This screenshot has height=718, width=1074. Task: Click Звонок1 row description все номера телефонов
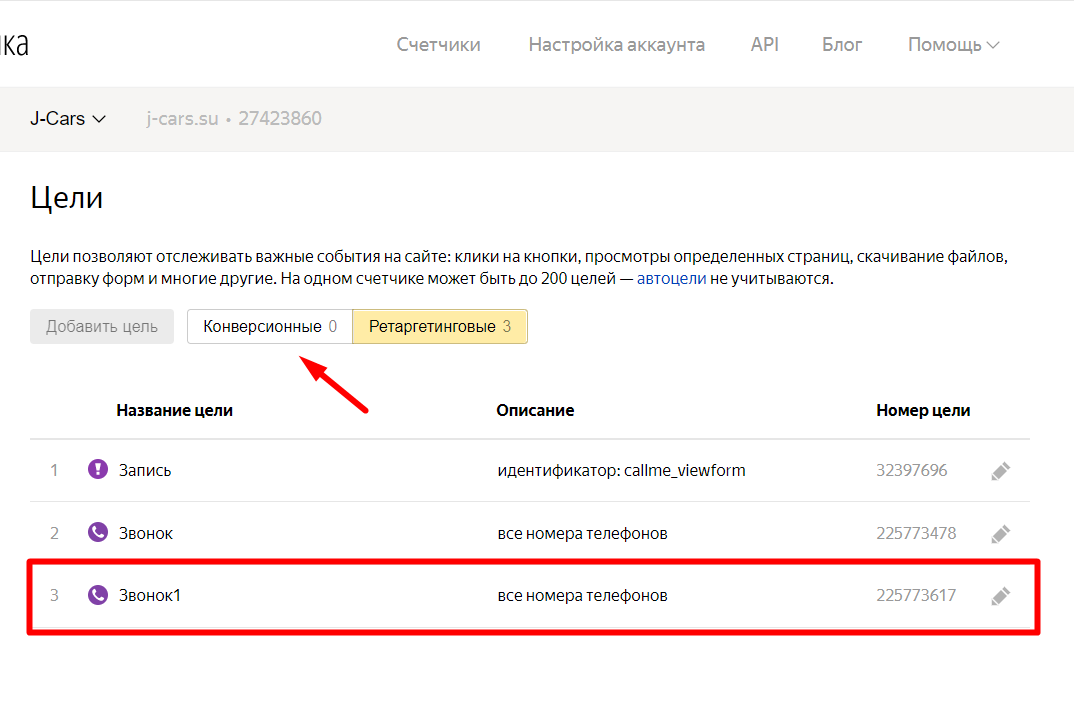click(582, 596)
